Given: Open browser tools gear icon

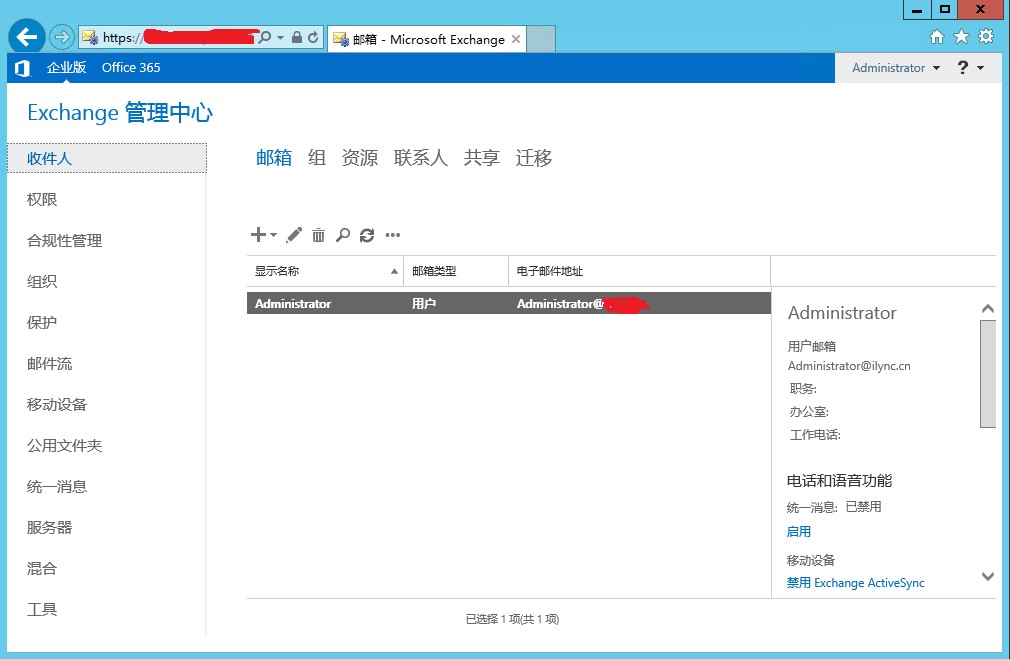Looking at the screenshot, I should (x=986, y=36).
